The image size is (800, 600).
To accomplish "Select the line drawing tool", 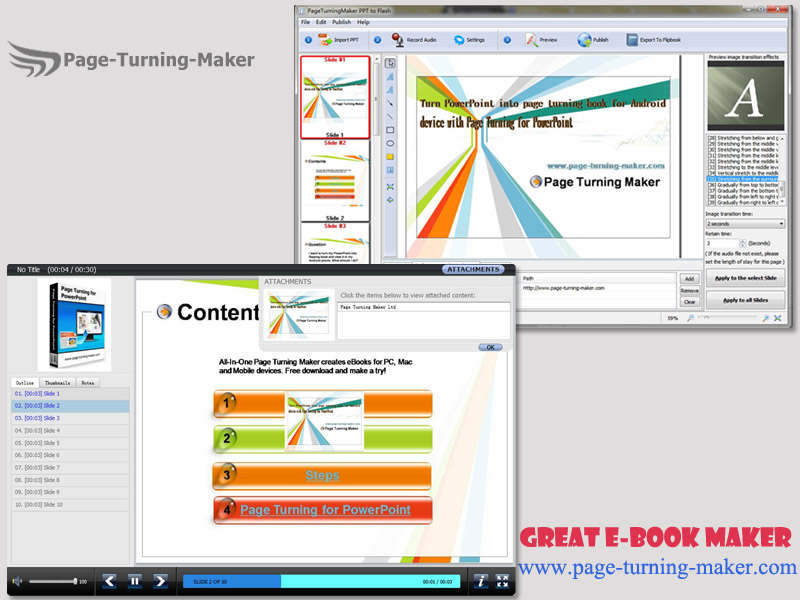I will (390, 116).
